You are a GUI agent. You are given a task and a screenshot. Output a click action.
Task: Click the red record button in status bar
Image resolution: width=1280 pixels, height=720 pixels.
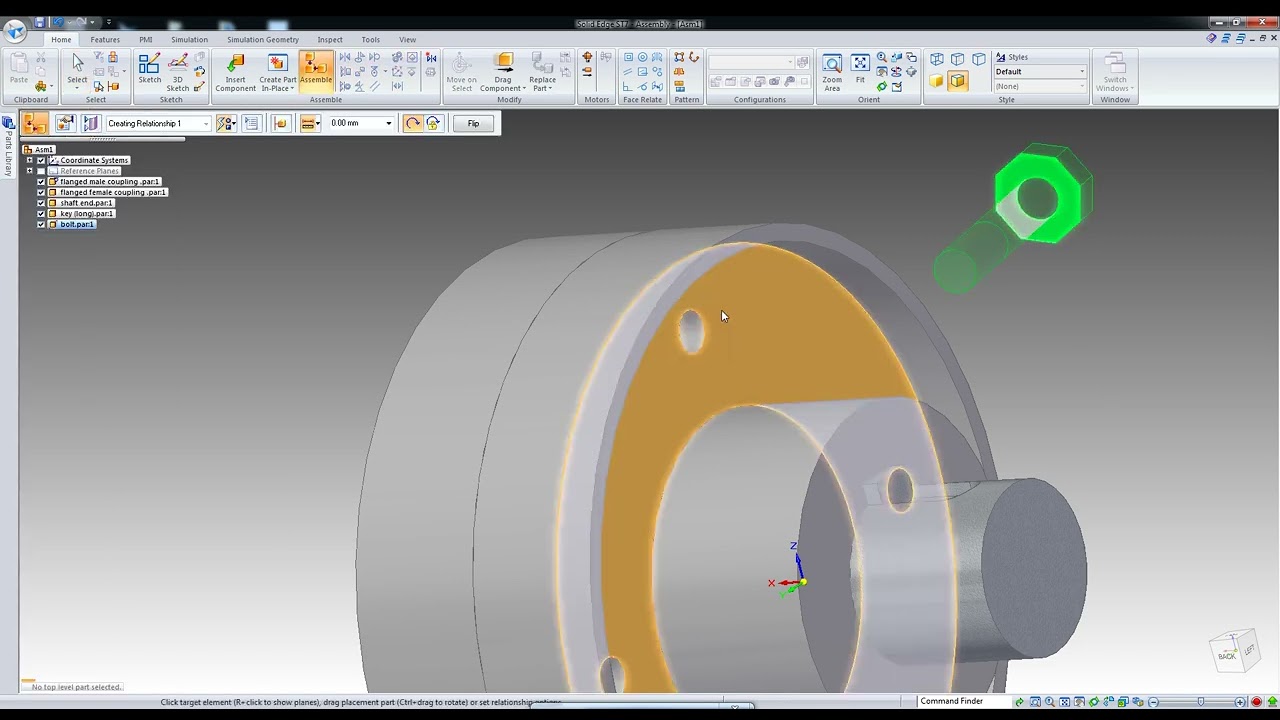coord(1256,702)
